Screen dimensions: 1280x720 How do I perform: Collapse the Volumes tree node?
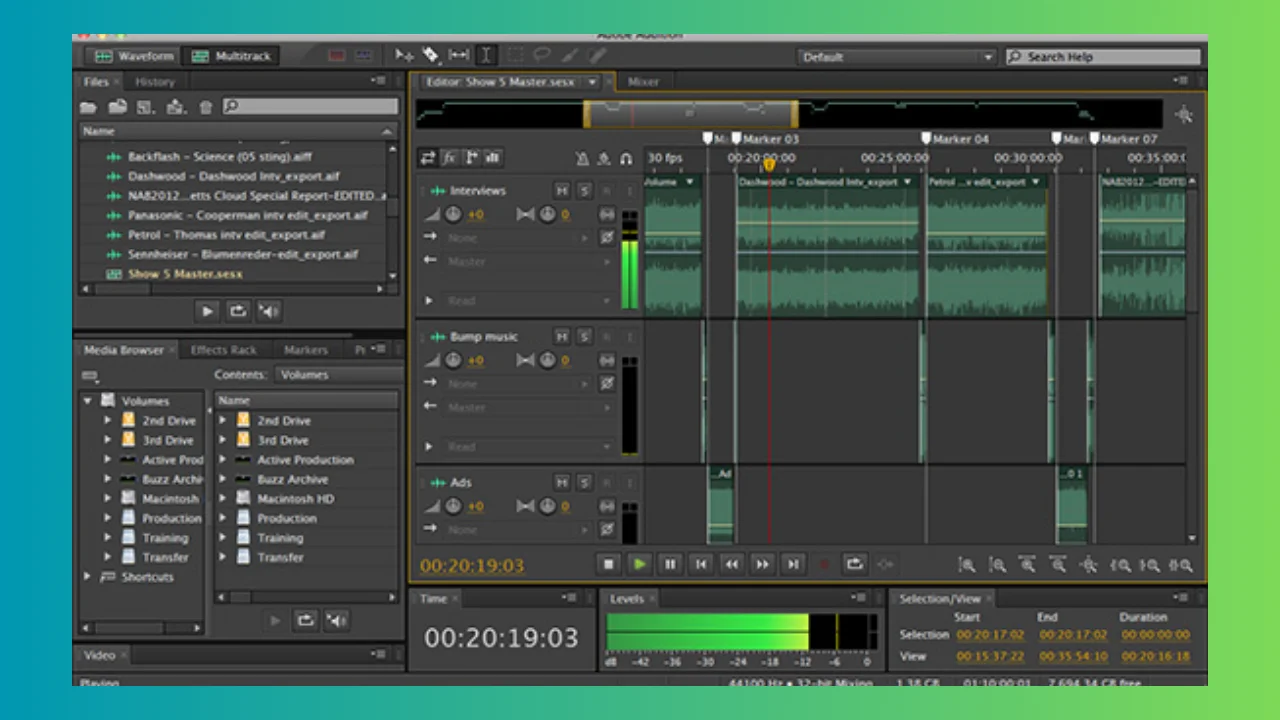point(88,401)
